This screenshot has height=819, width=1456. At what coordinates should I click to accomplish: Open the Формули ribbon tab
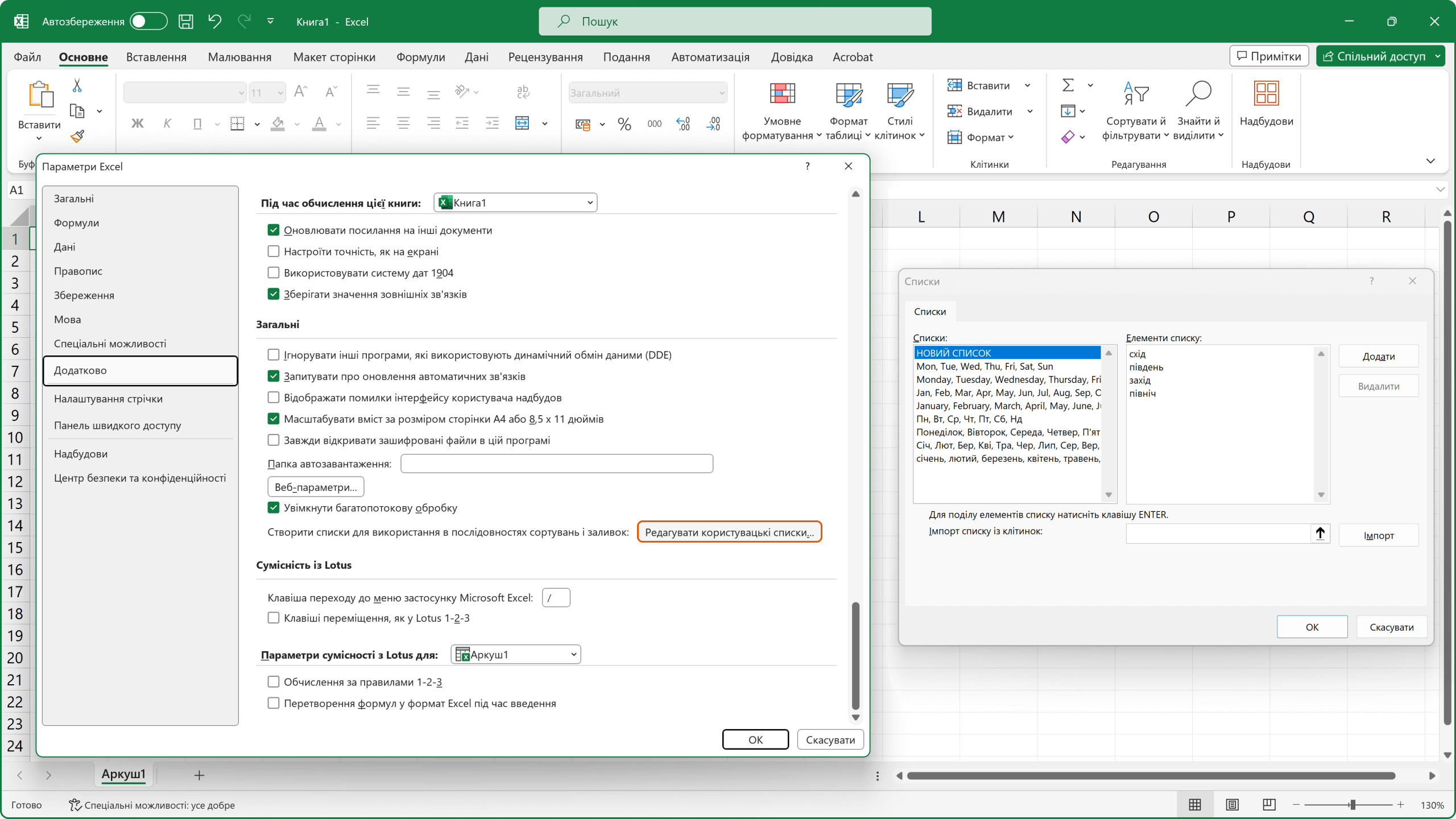tap(420, 57)
